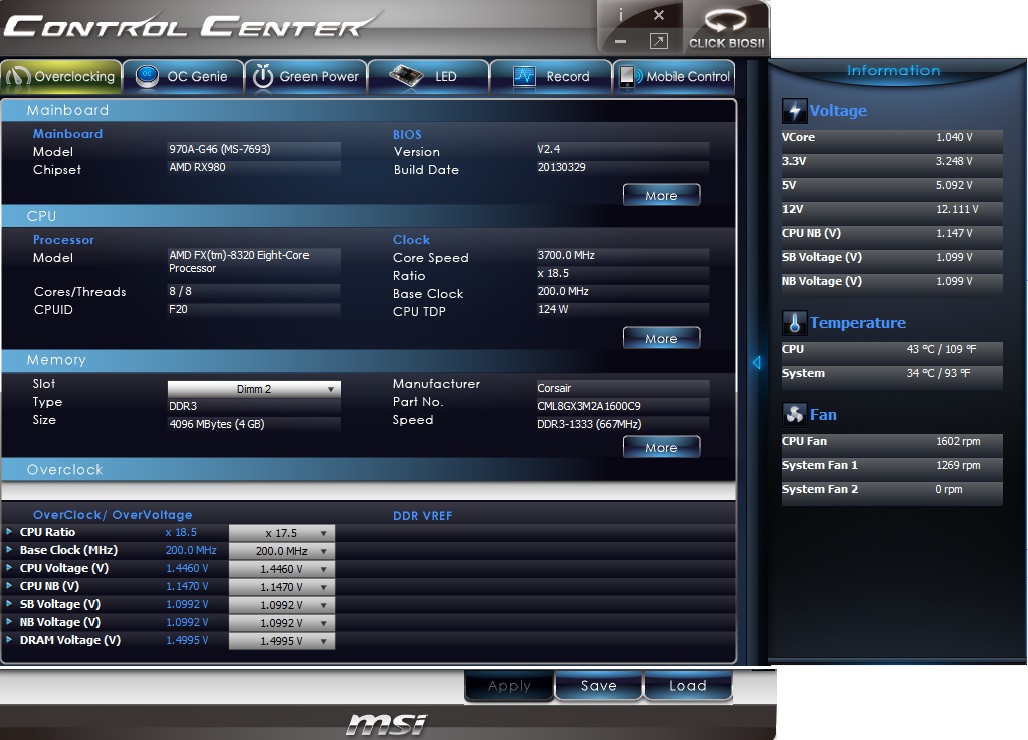Open the Record tab
This screenshot has height=740, width=1028.
(x=551, y=77)
